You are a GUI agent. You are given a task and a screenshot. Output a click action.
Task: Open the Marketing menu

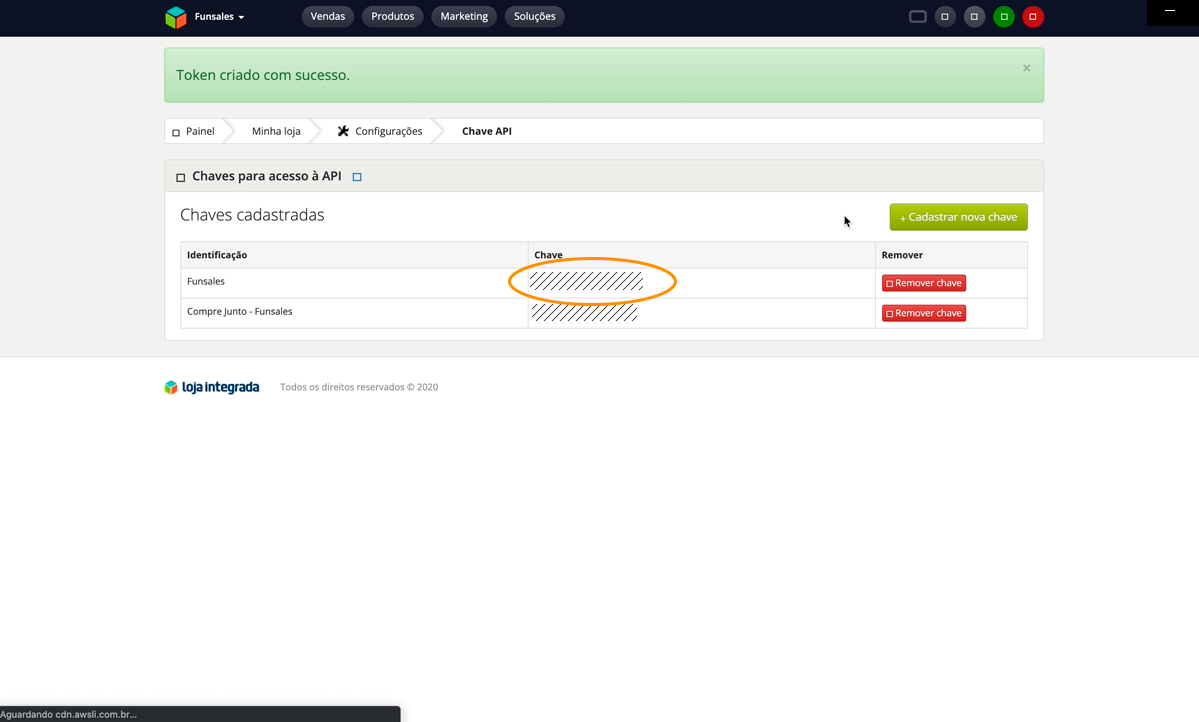pos(464,16)
